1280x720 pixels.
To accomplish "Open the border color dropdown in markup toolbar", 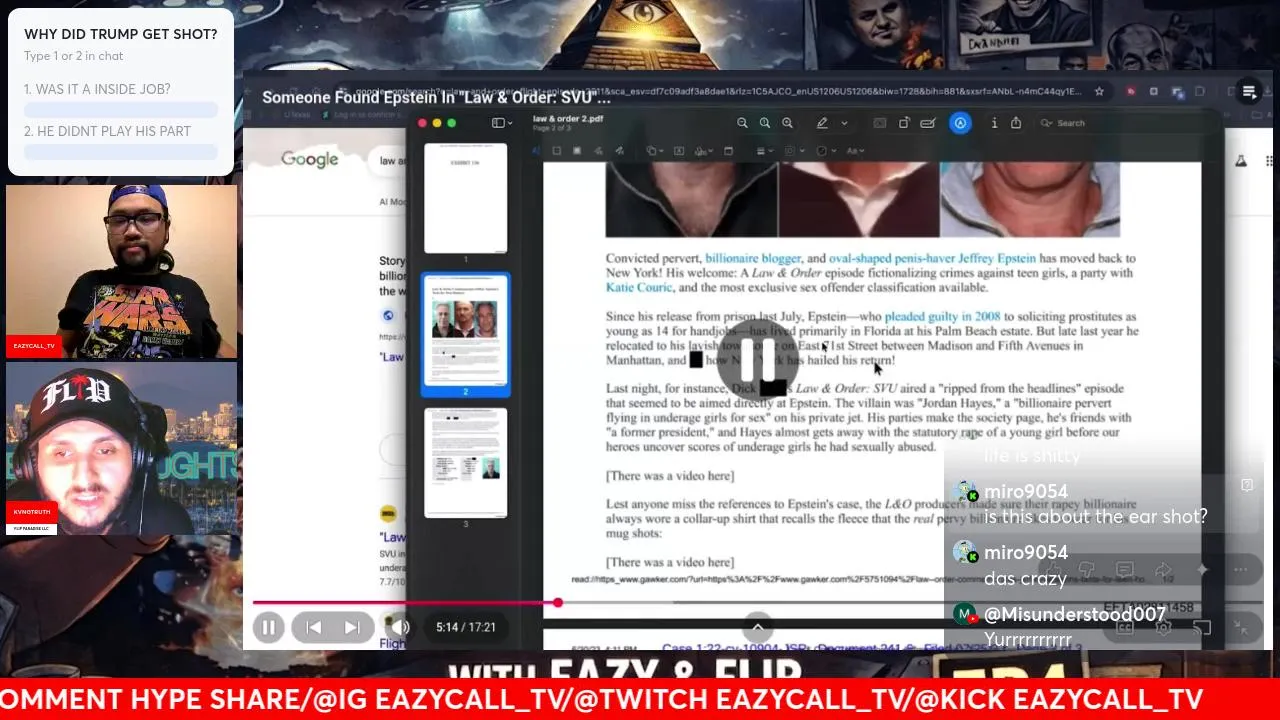I will pyautogui.click(x=795, y=151).
